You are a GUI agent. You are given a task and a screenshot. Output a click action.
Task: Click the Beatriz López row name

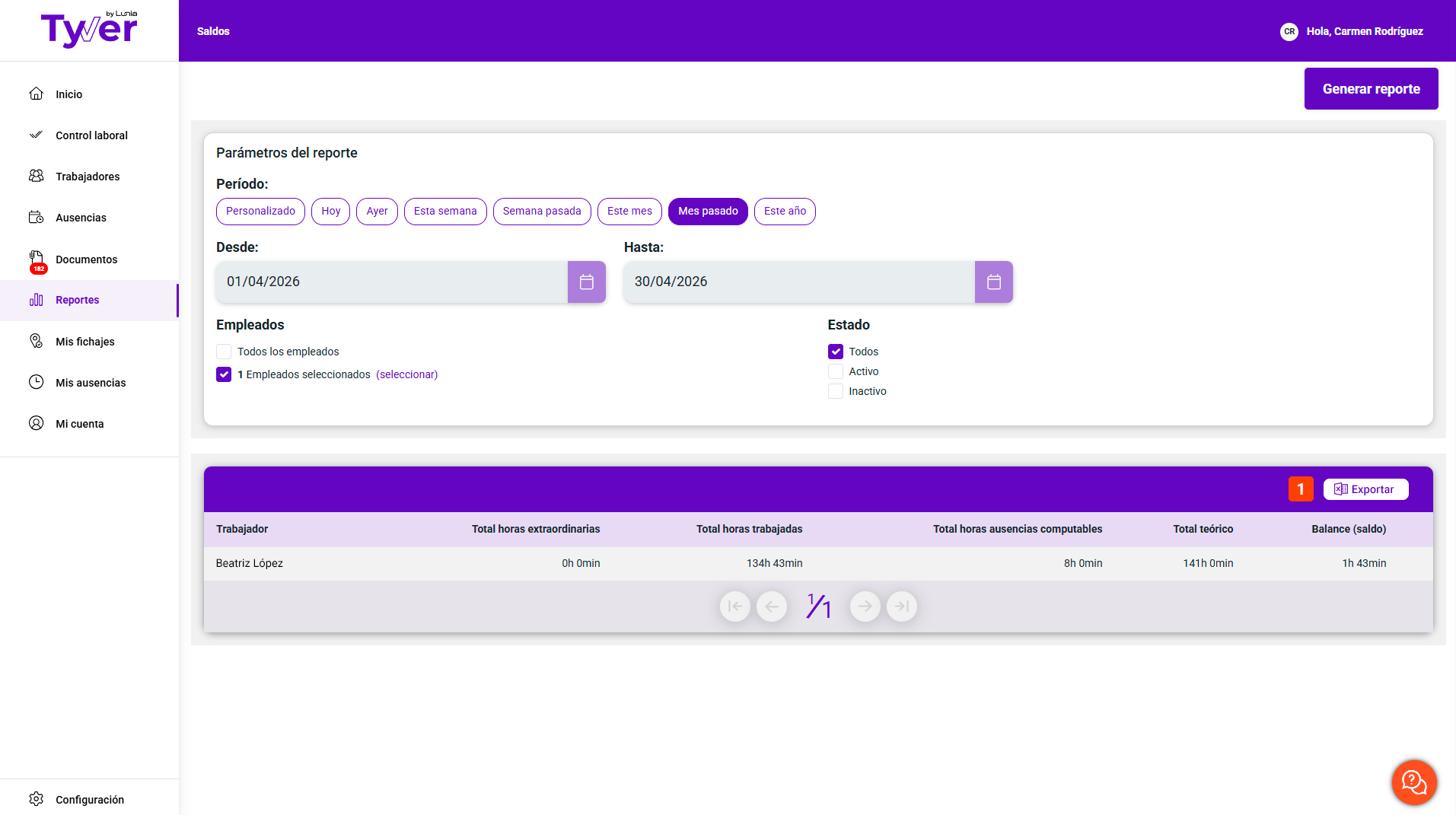click(249, 563)
